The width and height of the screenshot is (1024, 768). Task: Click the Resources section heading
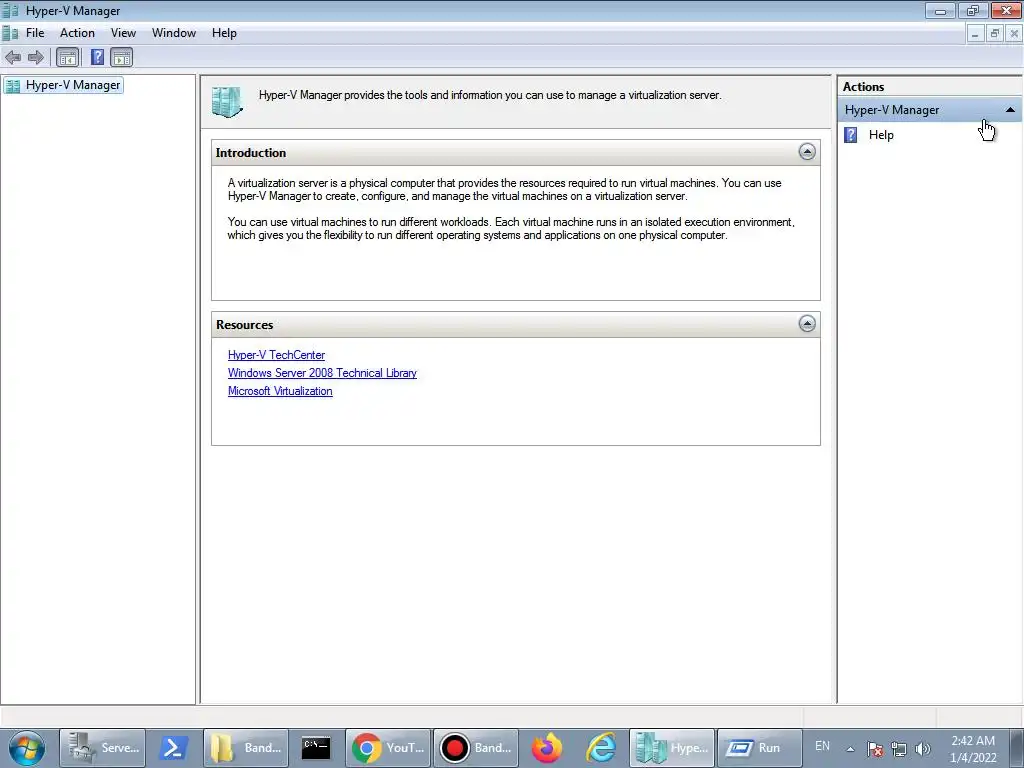point(244,325)
